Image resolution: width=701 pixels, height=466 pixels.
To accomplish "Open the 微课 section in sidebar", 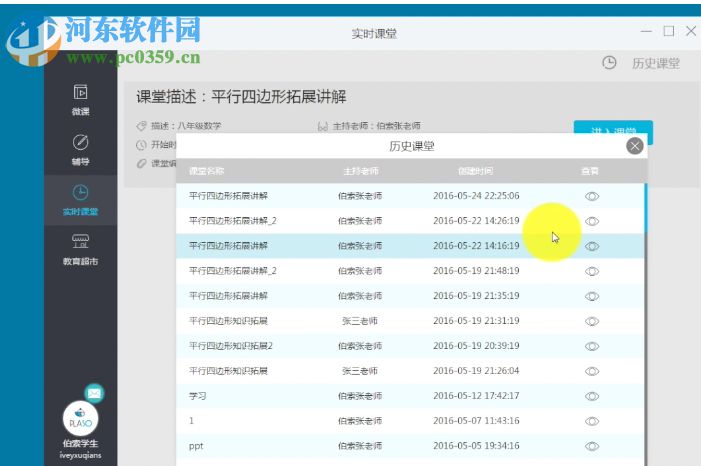I will [x=80, y=100].
